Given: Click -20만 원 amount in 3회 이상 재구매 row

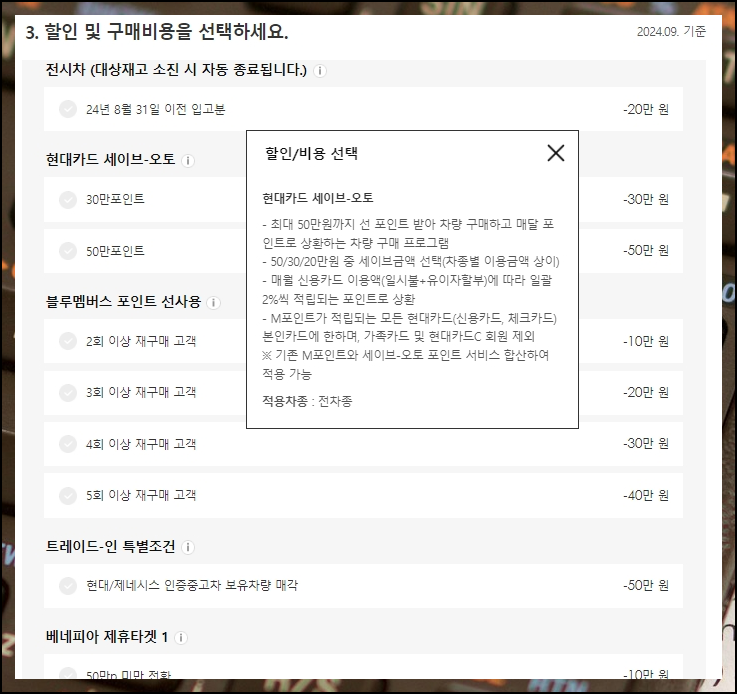Looking at the screenshot, I should tap(646, 392).
